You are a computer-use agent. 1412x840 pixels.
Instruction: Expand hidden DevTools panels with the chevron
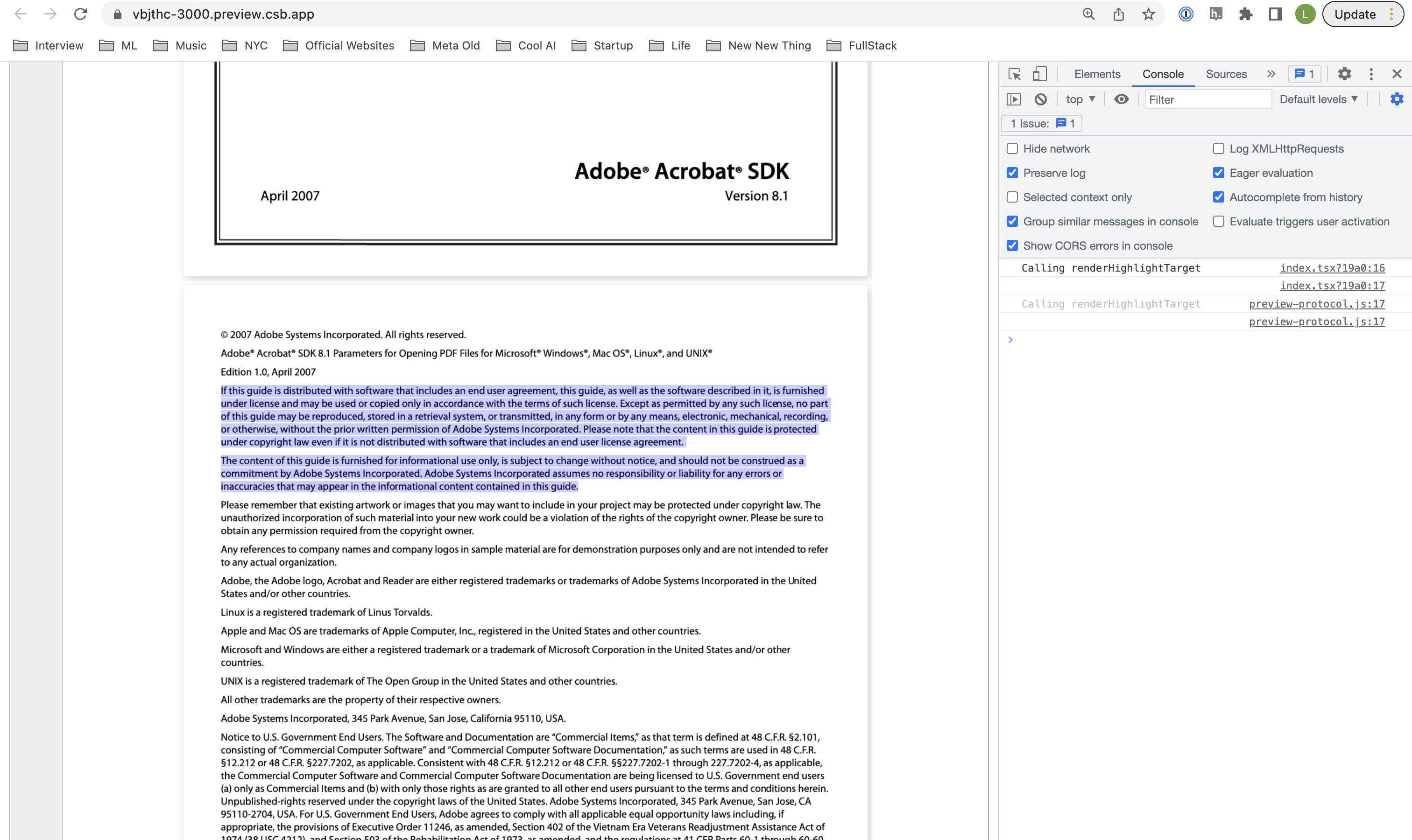tap(1271, 74)
